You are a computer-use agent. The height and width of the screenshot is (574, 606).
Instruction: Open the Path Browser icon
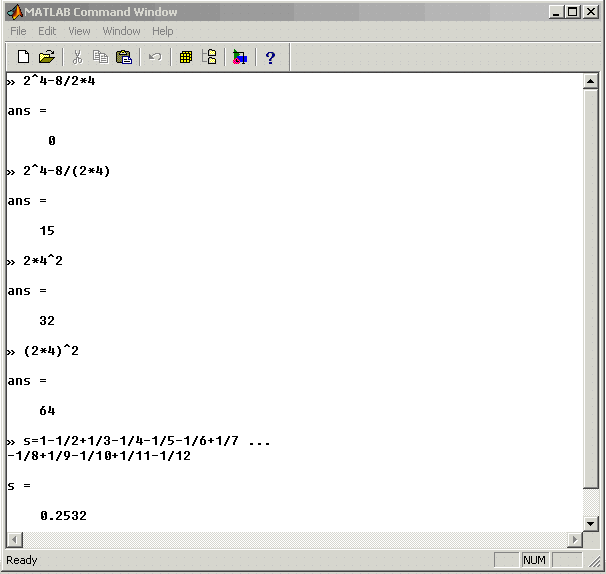click(209, 57)
